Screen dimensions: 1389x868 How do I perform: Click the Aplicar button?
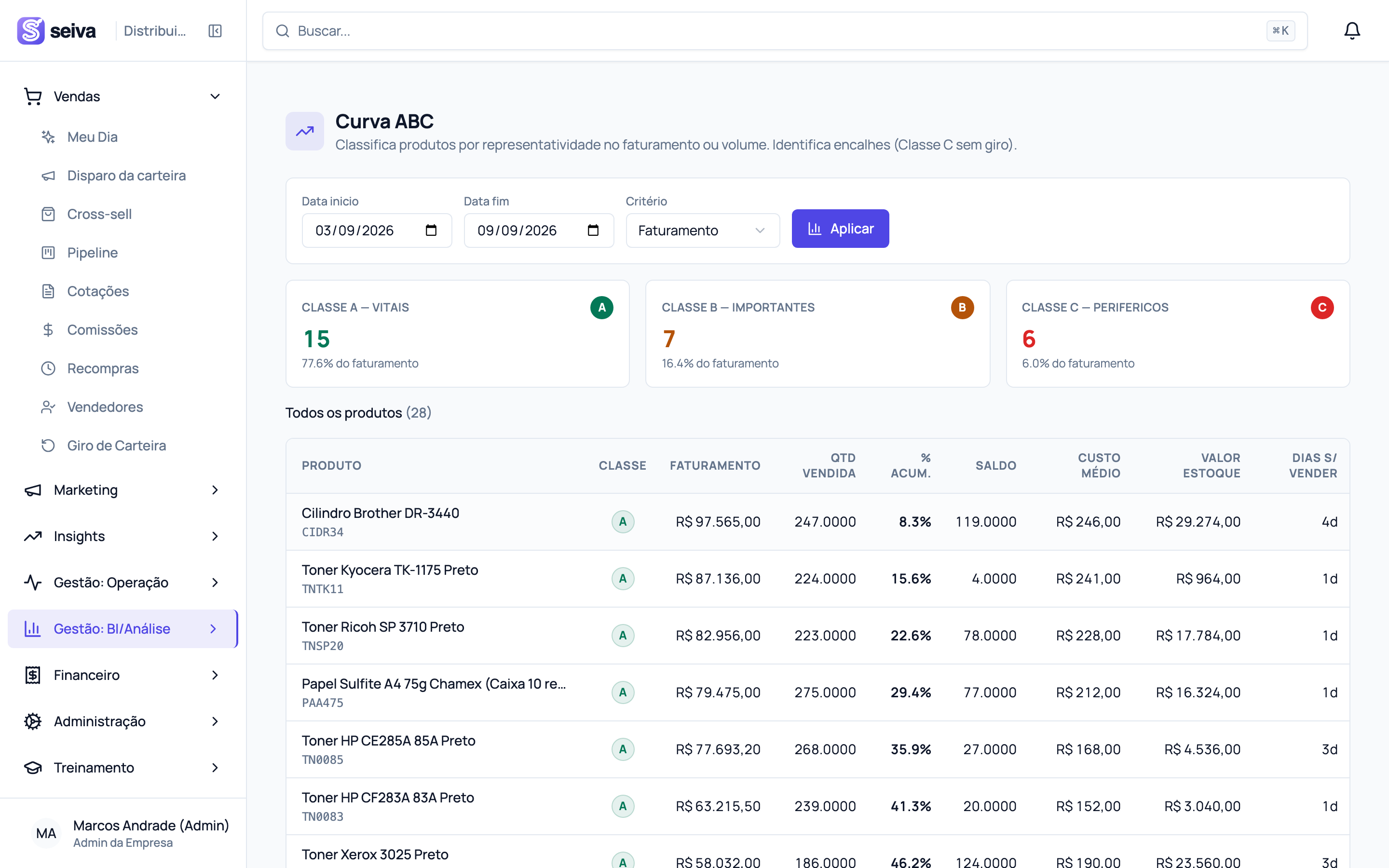tap(840, 229)
